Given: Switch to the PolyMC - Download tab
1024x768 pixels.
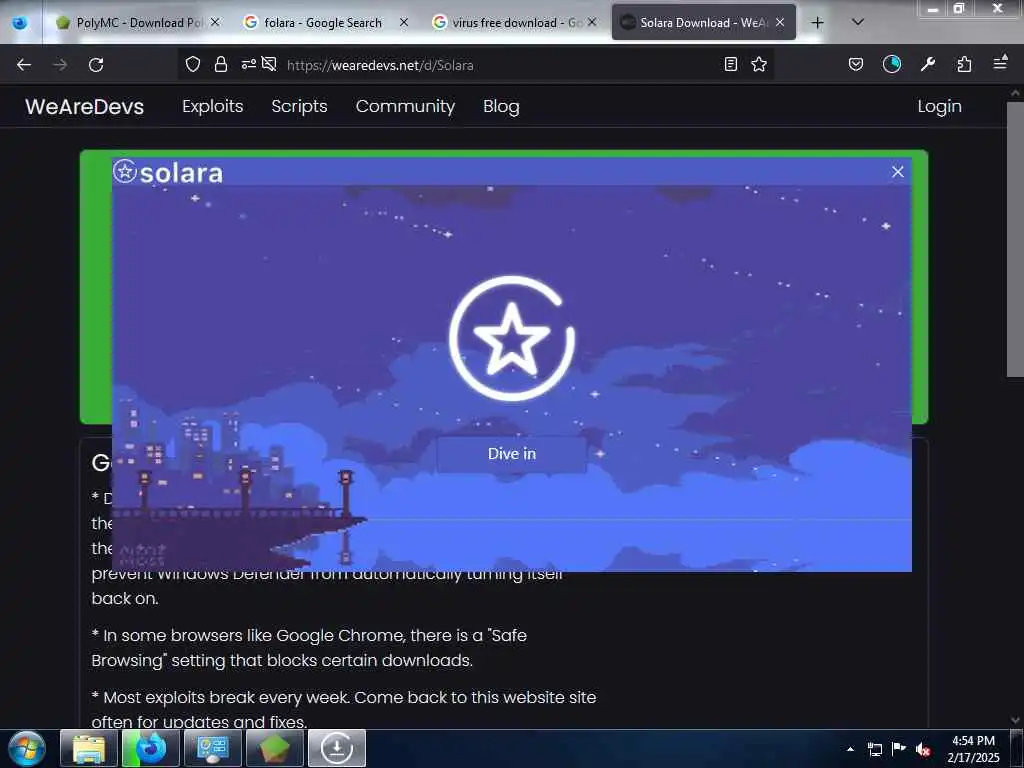Looking at the screenshot, I should [x=136, y=23].
